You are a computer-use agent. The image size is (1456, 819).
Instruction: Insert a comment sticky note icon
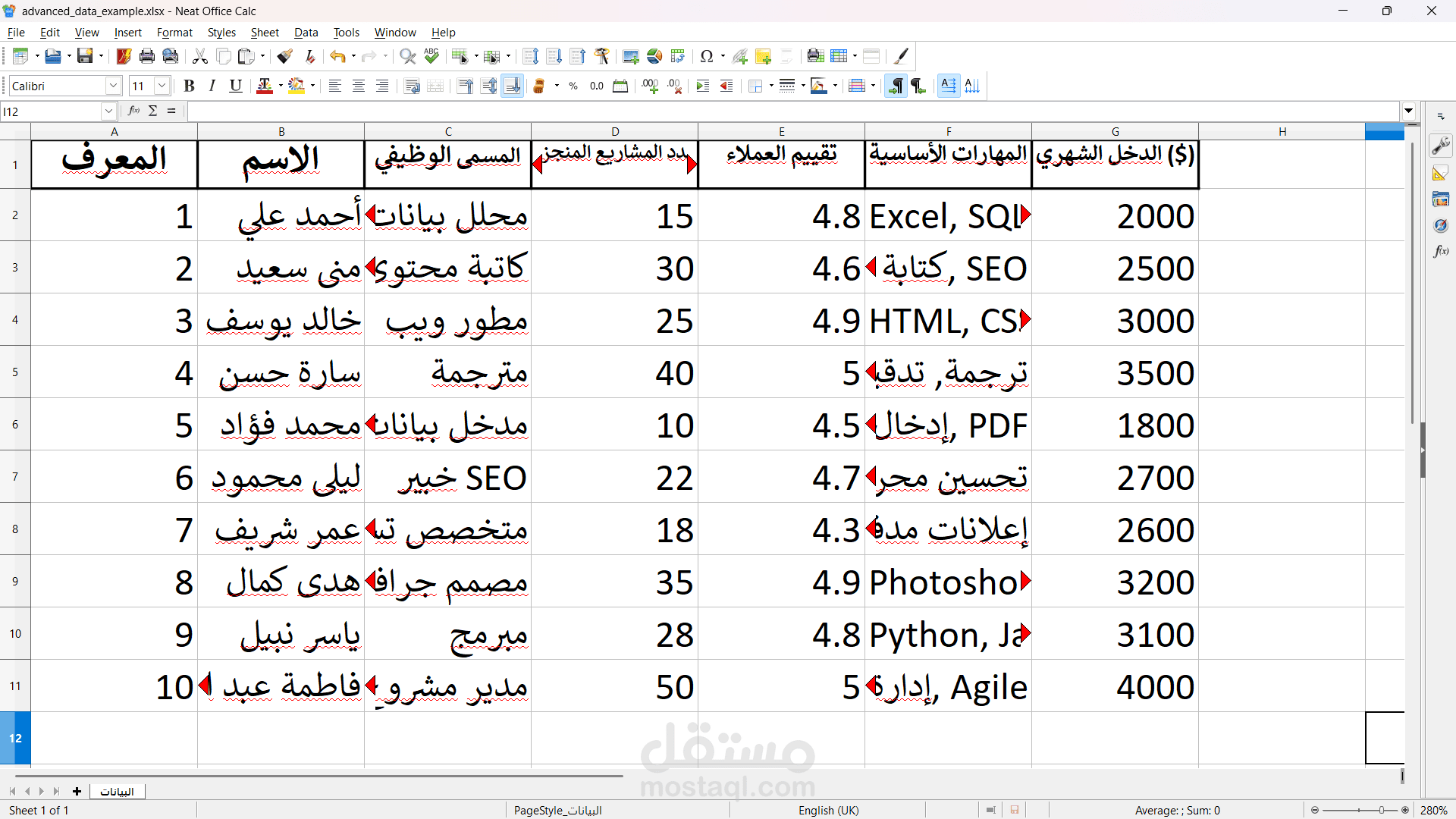[764, 56]
